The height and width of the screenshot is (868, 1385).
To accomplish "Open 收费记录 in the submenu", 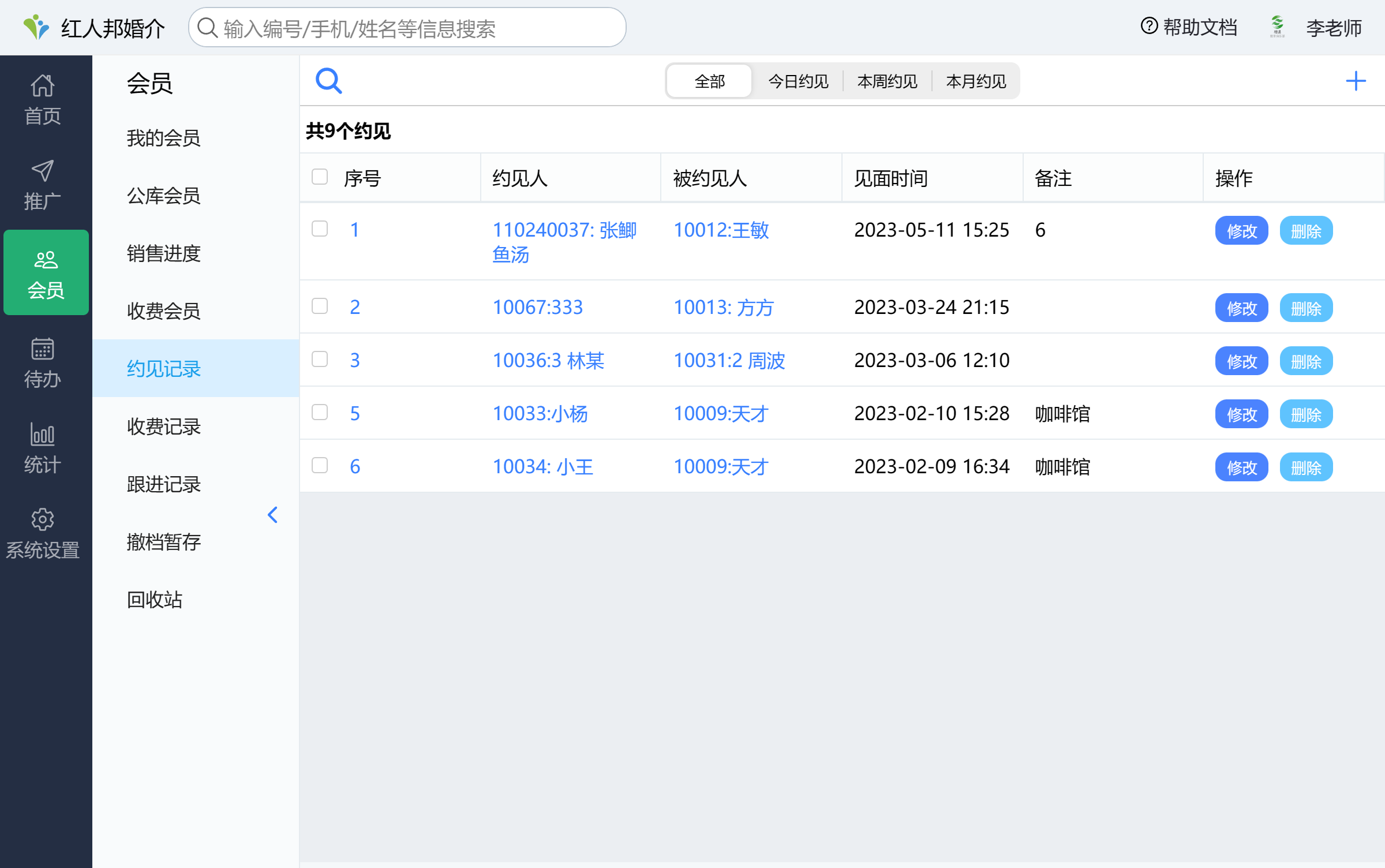I will (x=196, y=426).
